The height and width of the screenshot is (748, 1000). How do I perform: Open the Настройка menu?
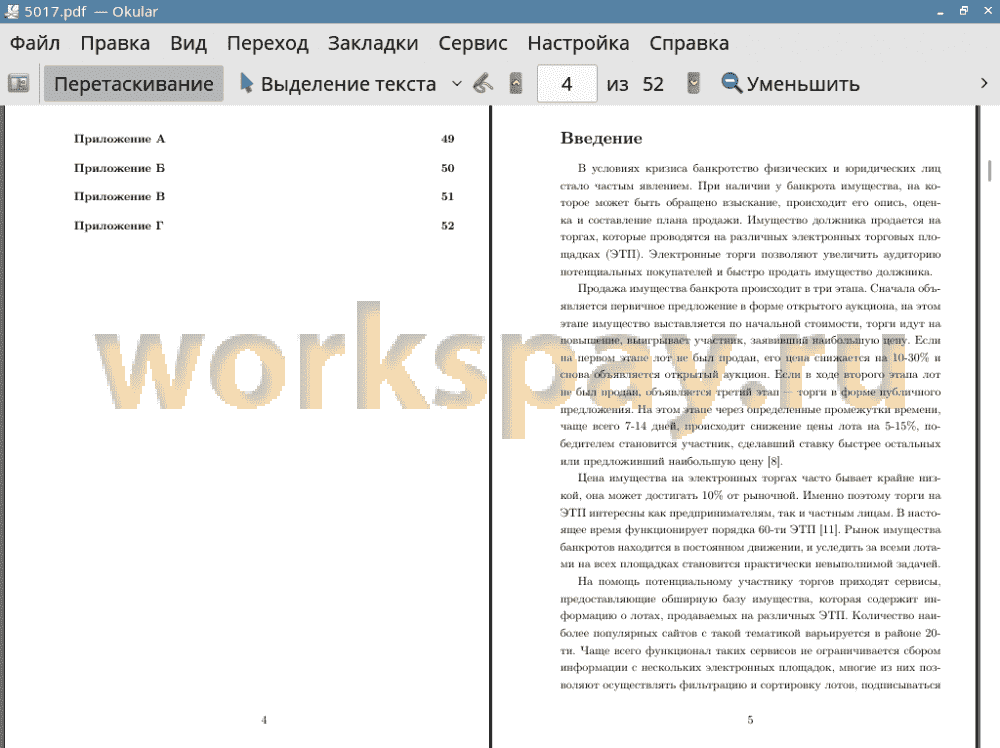pos(578,43)
